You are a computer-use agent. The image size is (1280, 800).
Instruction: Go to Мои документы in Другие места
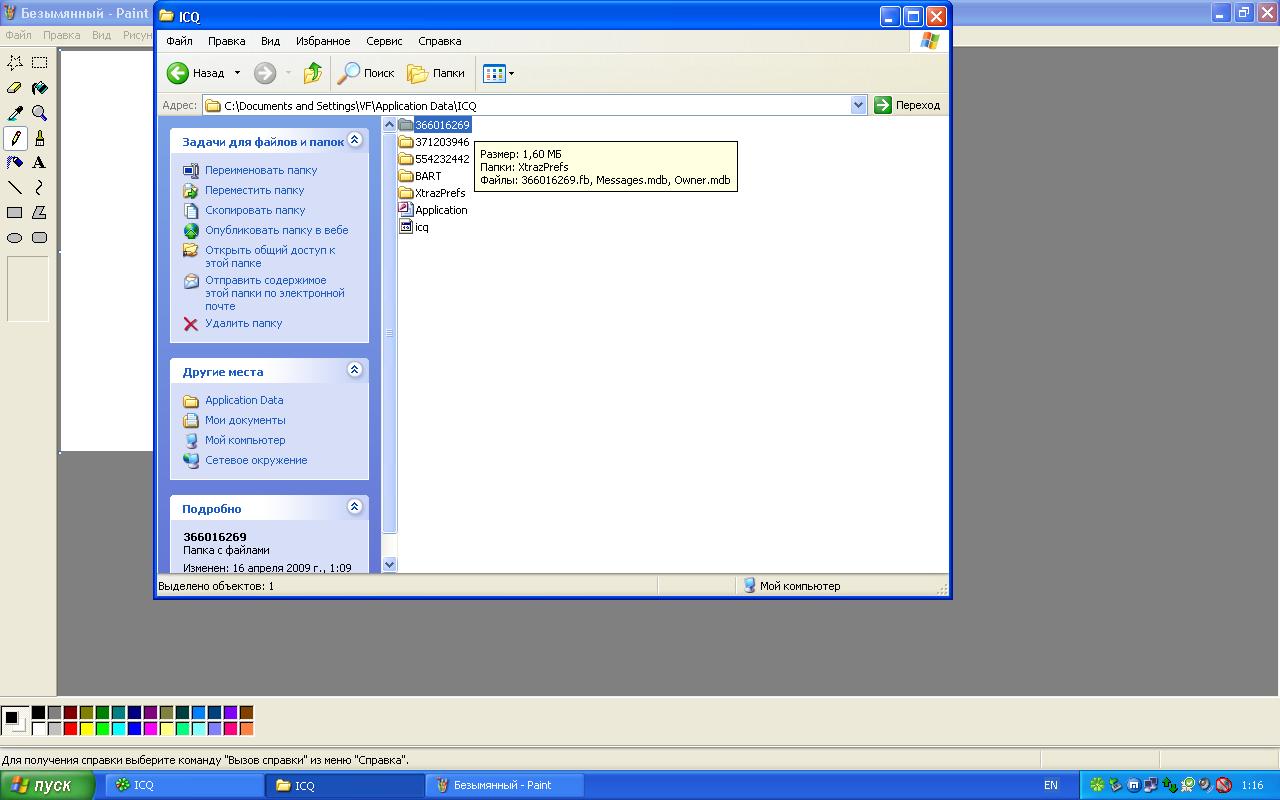coord(245,420)
